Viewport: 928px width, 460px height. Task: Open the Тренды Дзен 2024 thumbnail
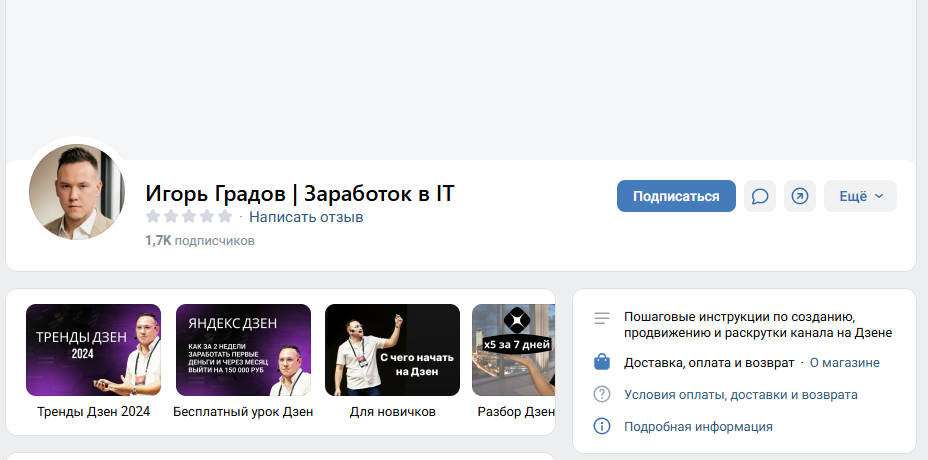[94, 350]
